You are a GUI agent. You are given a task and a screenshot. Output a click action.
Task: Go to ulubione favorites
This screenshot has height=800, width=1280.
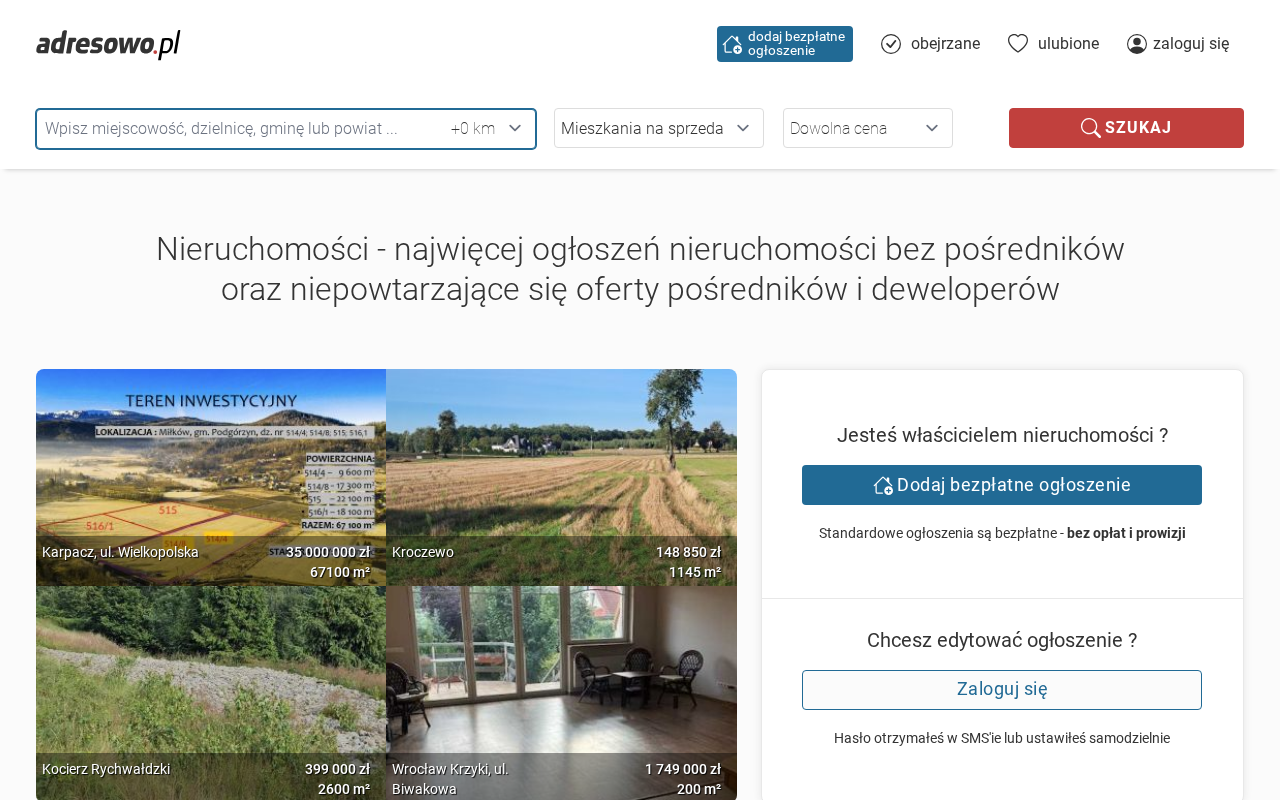pyautogui.click(x=1068, y=44)
